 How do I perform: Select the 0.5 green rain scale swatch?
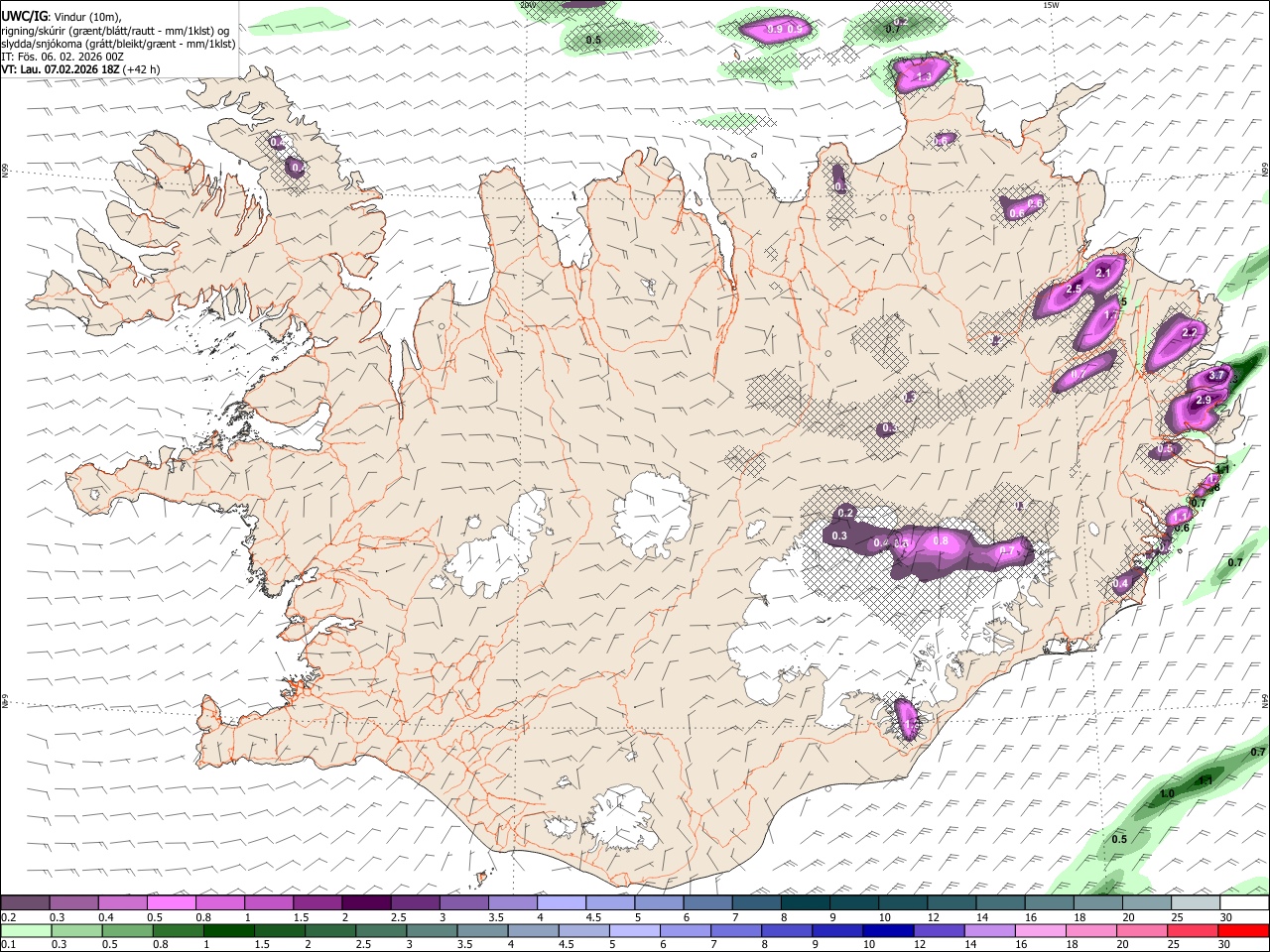[x=128, y=930]
